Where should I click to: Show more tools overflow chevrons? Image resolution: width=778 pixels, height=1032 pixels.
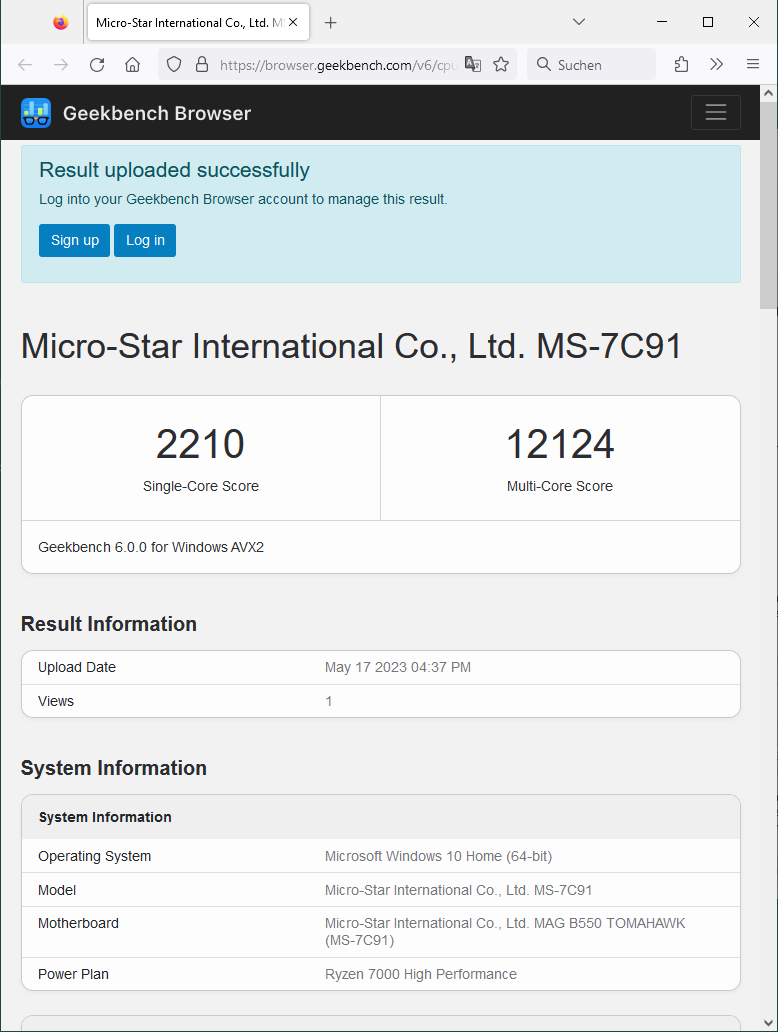click(717, 64)
